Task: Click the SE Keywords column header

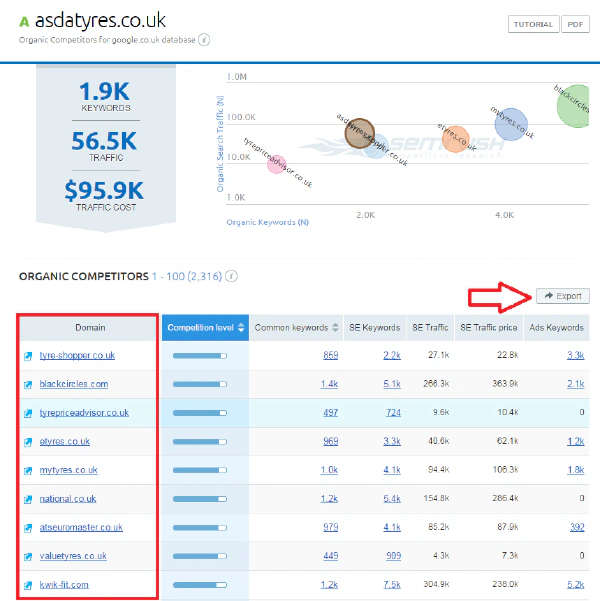Action: pos(375,328)
